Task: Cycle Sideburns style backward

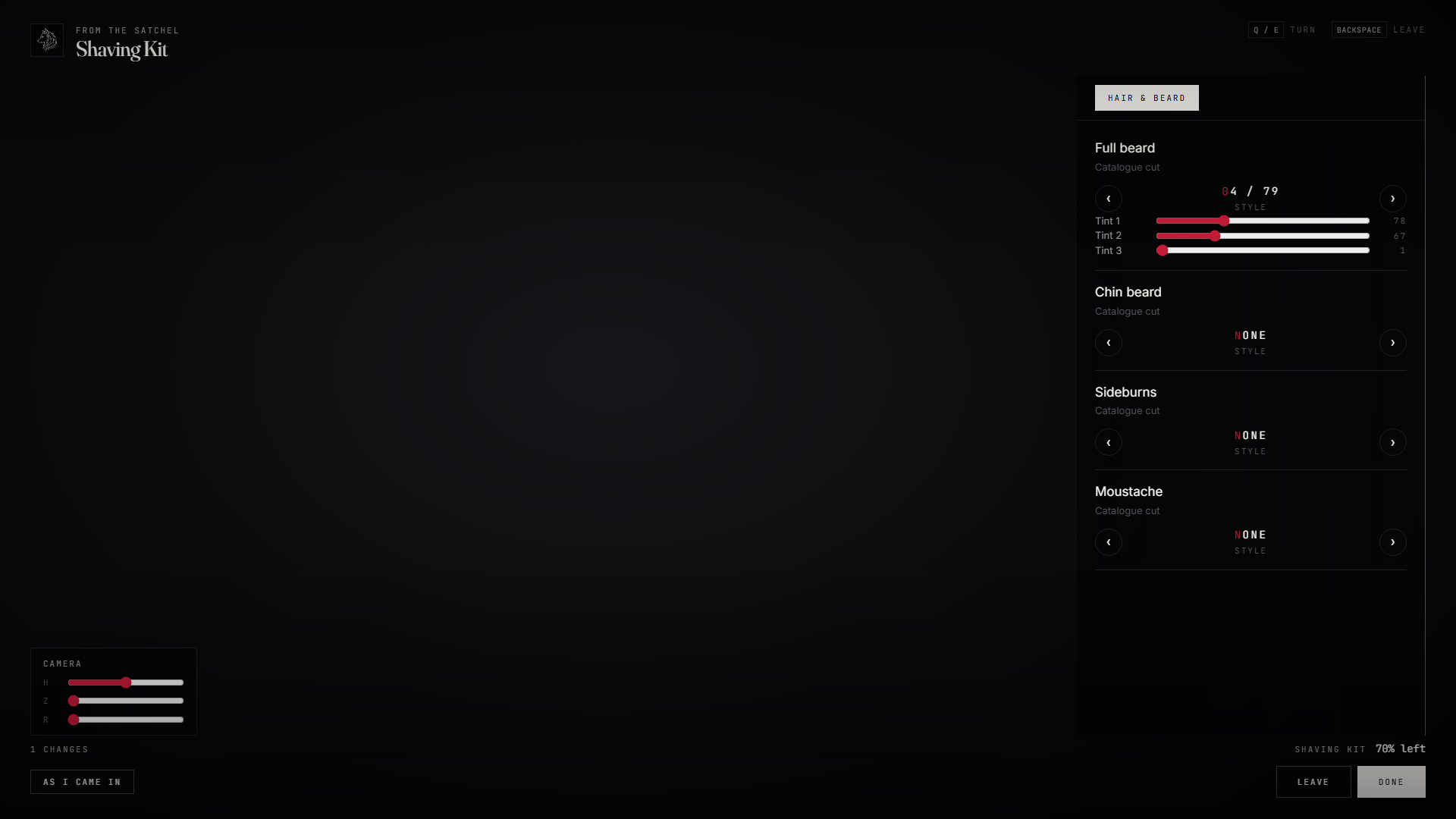Action: coord(1109,443)
